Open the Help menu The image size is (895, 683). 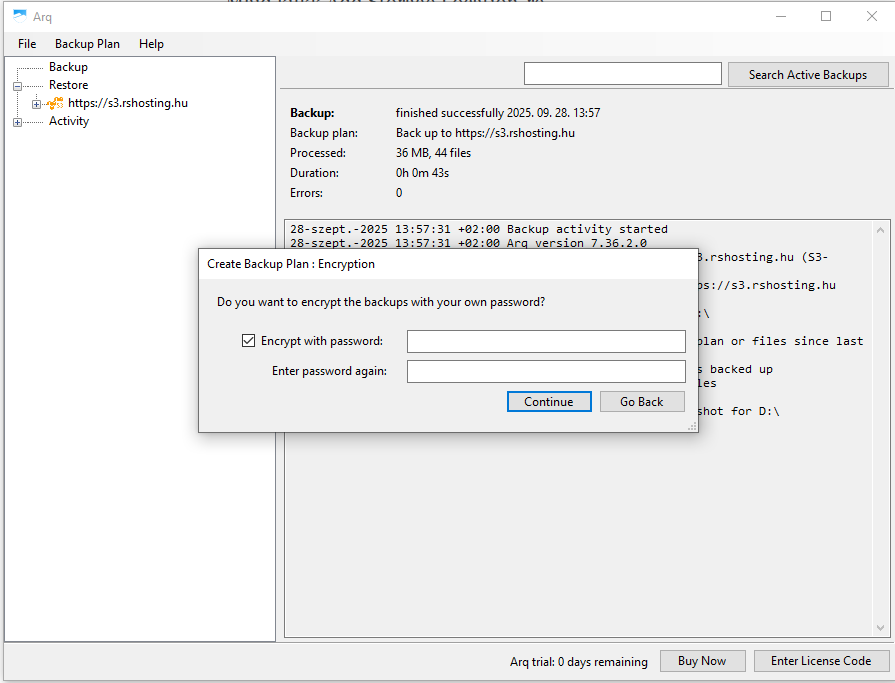click(151, 44)
